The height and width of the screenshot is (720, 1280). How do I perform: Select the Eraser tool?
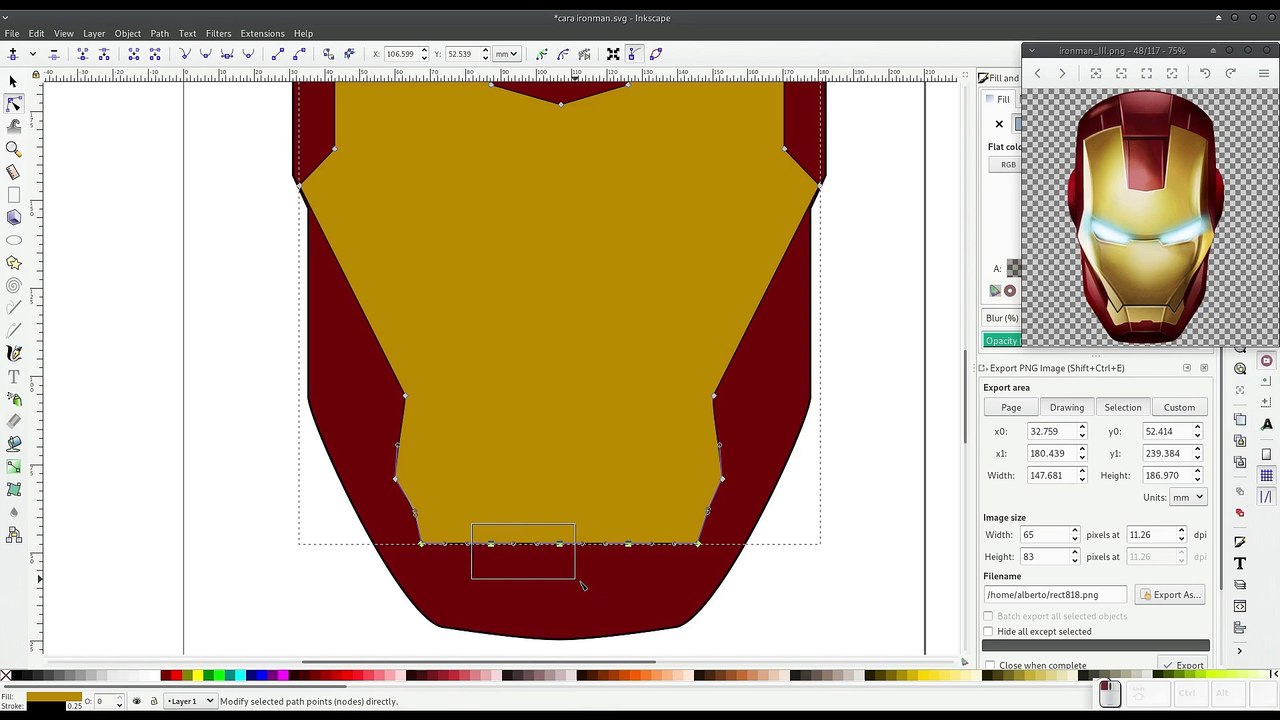[13, 421]
